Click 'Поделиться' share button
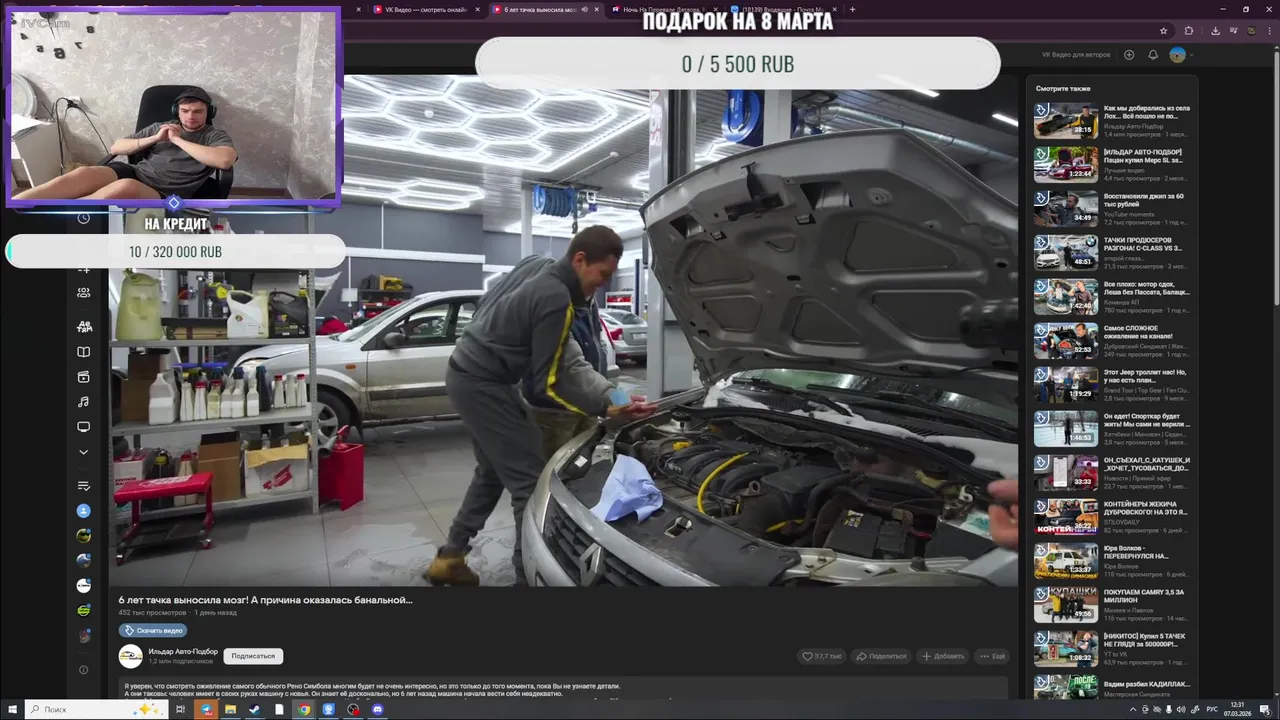The width and height of the screenshot is (1280, 720). click(x=881, y=656)
